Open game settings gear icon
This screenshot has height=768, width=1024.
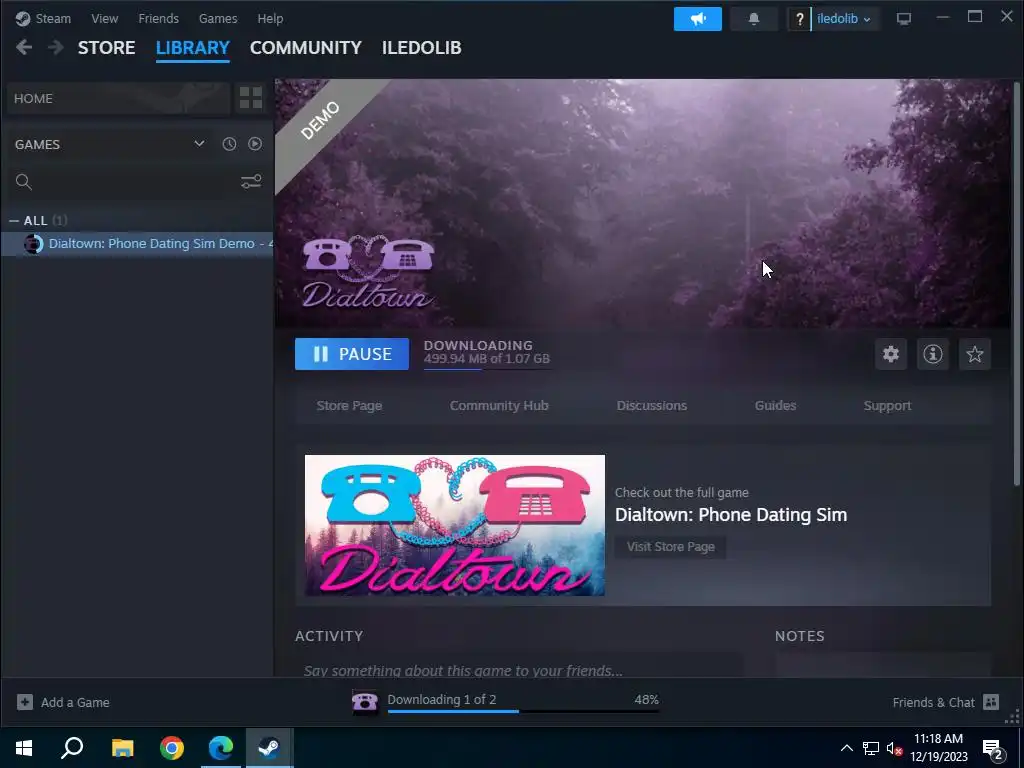891,354
